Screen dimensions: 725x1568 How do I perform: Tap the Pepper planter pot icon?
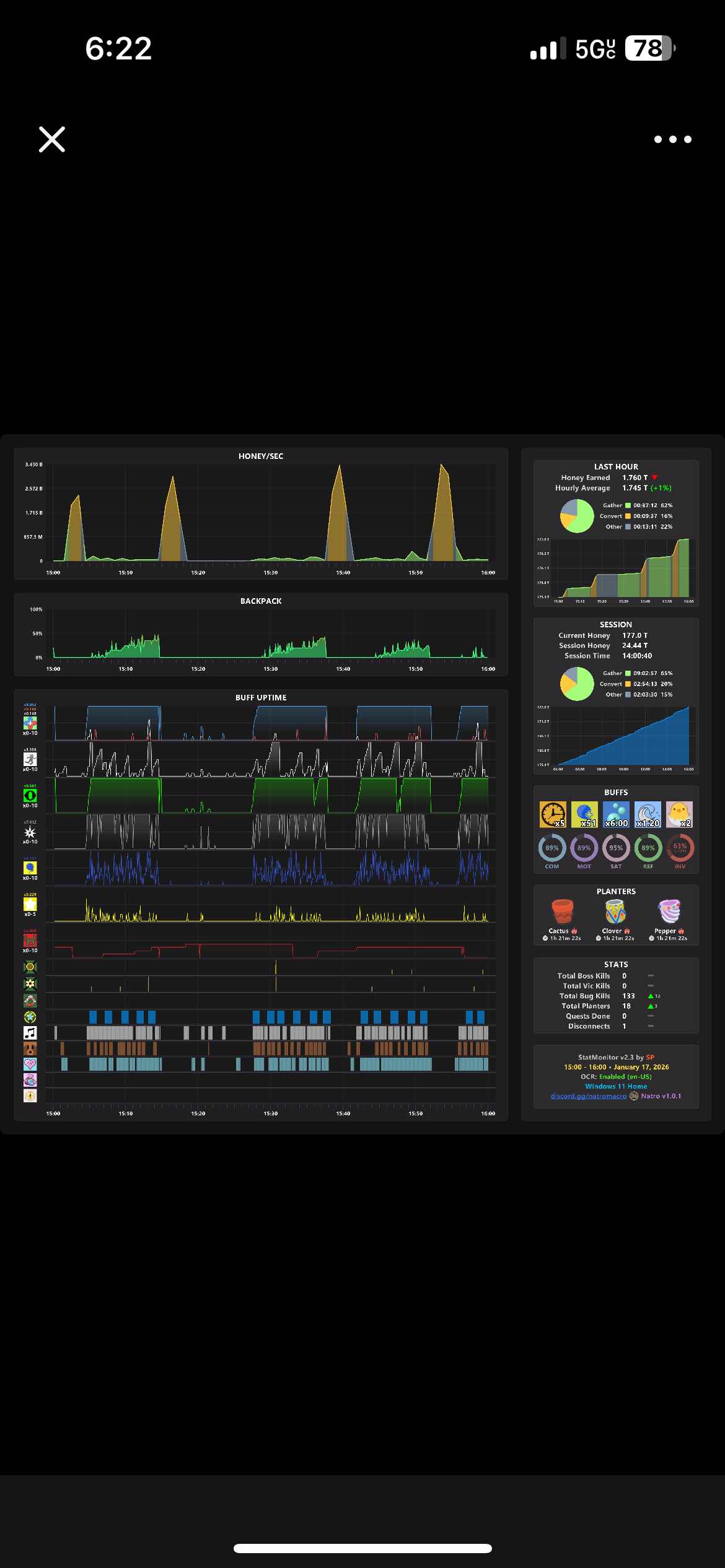(x=669, y=912)
